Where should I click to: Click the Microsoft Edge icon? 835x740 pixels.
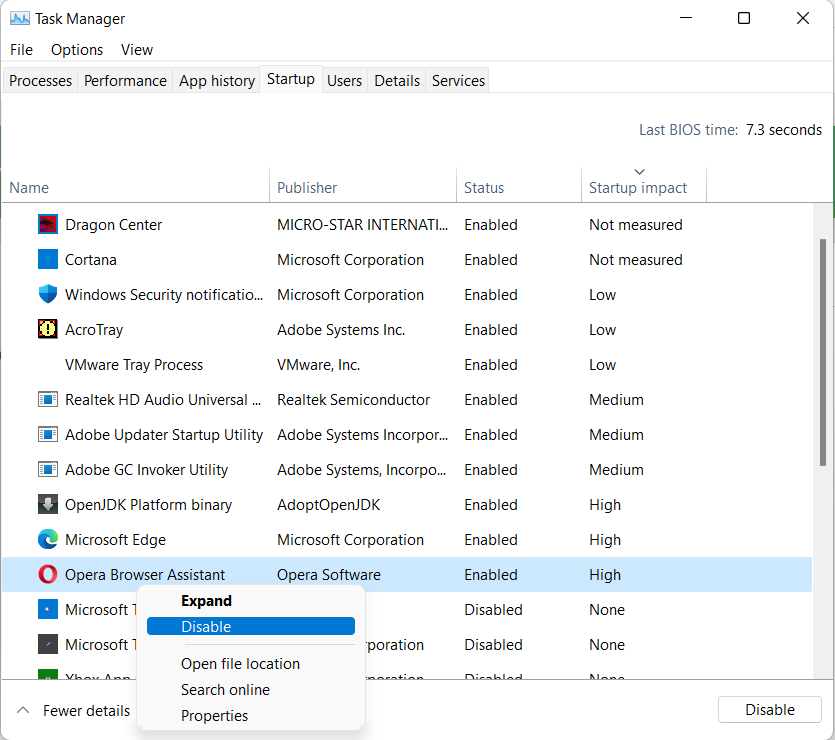48,539
